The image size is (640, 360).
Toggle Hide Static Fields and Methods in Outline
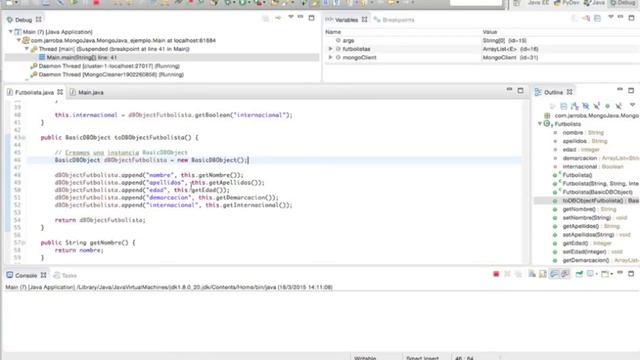[x=597, y=106]
